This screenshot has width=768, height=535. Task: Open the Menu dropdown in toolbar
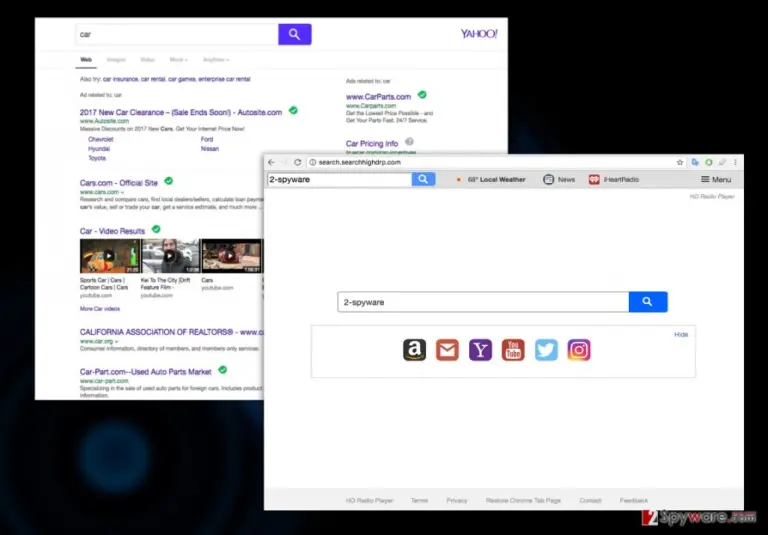point(716,179)
